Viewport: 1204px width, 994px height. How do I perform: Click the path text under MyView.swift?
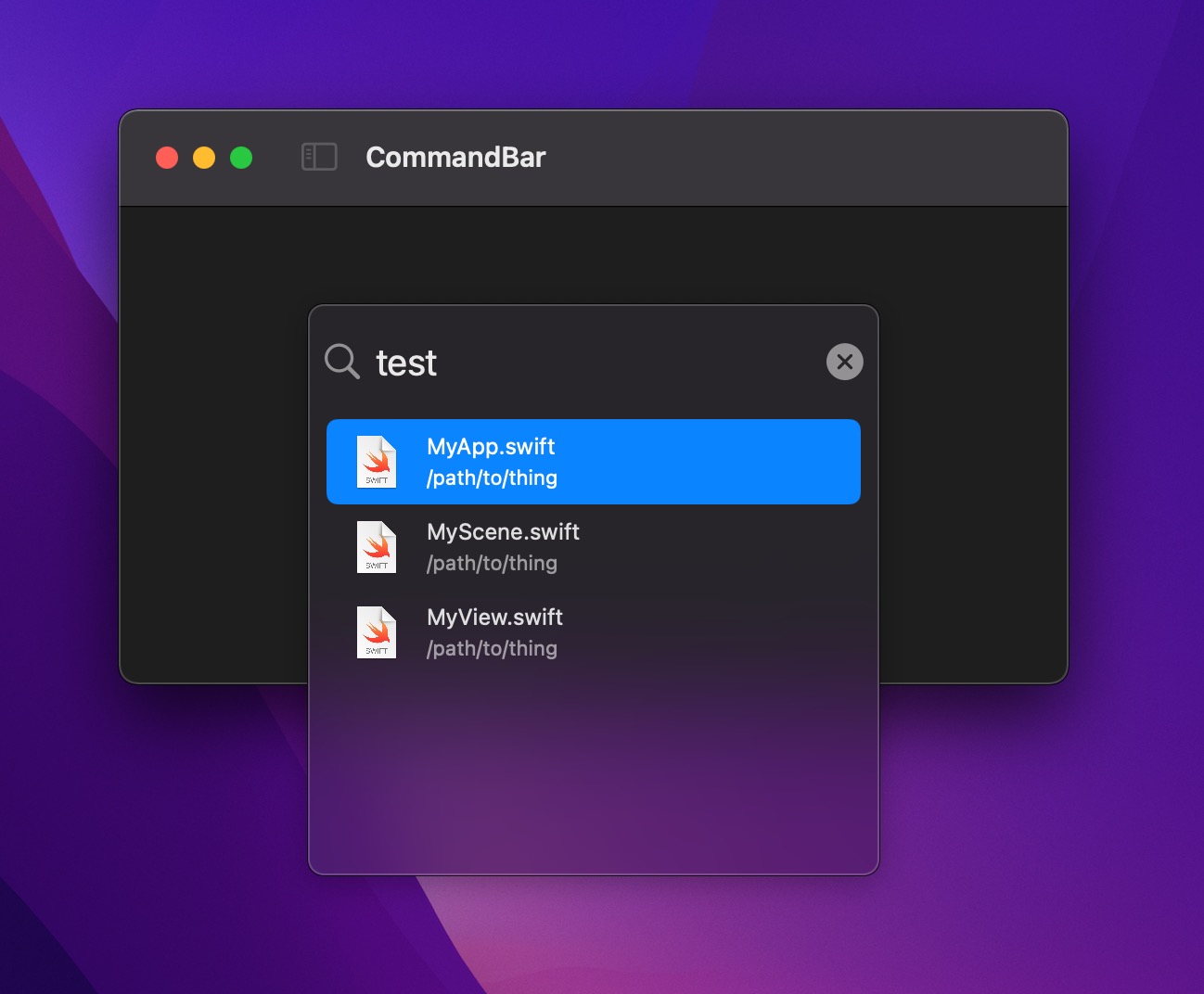pyautogui.click(x=492, y=648)
